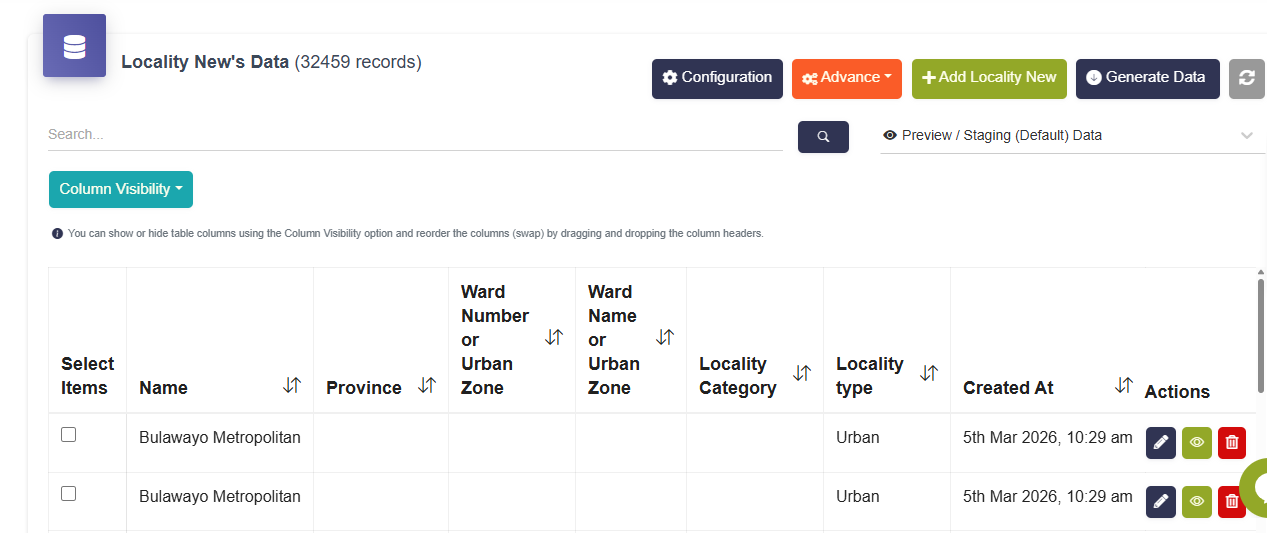Sort by Province column sort icon

tap(427, 385)
